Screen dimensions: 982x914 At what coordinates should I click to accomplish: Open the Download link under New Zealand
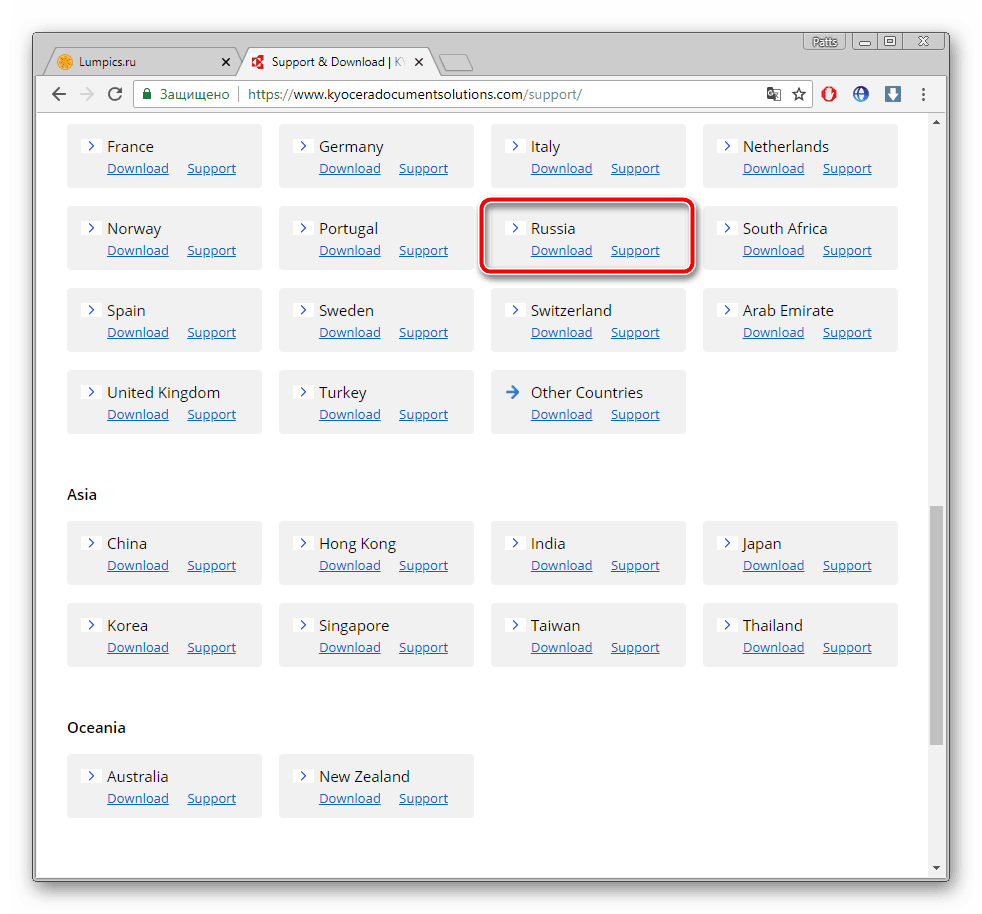point(350,799)
